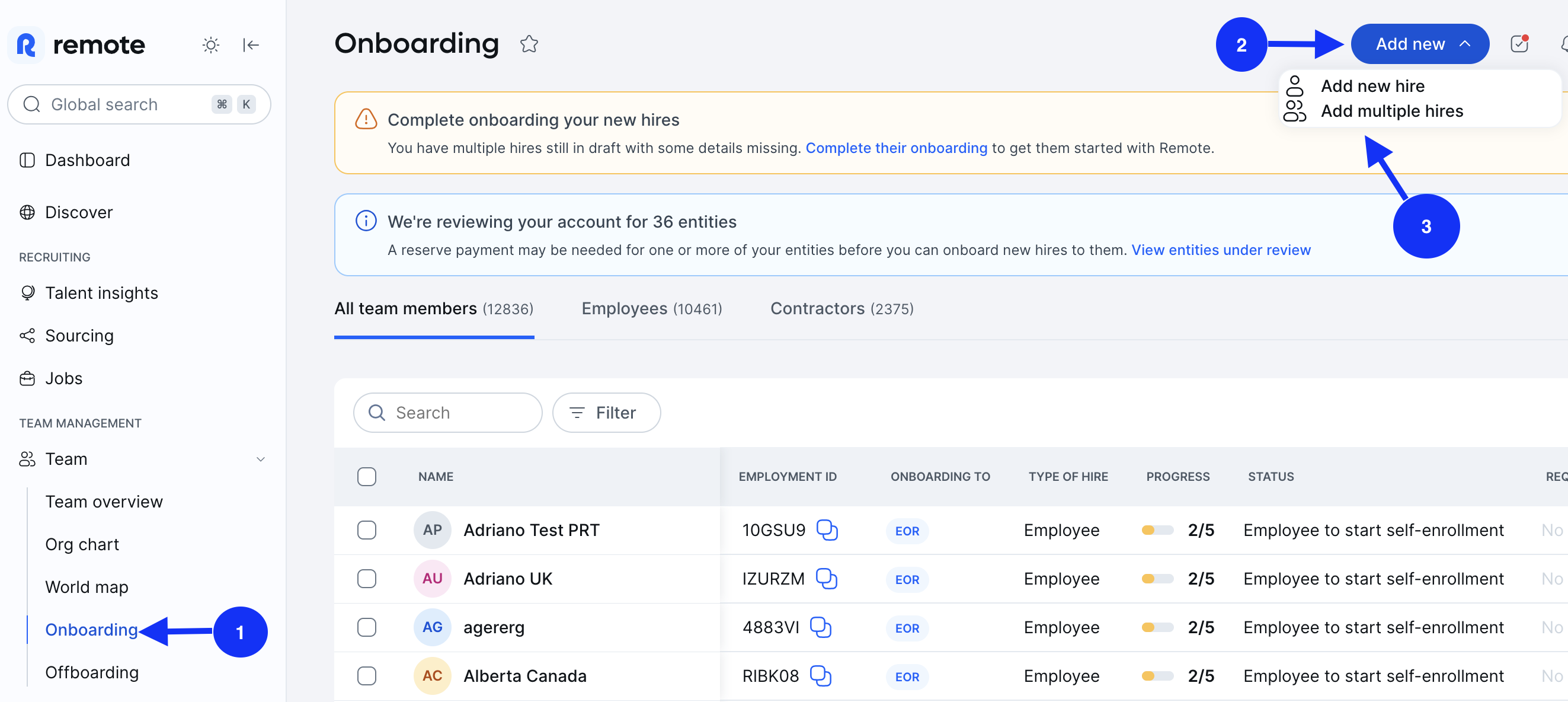Image resolution: width=1568 pixels, height=702 pixels.
Task: Choose Add new hire from the menu
Action: point(1372,86)
